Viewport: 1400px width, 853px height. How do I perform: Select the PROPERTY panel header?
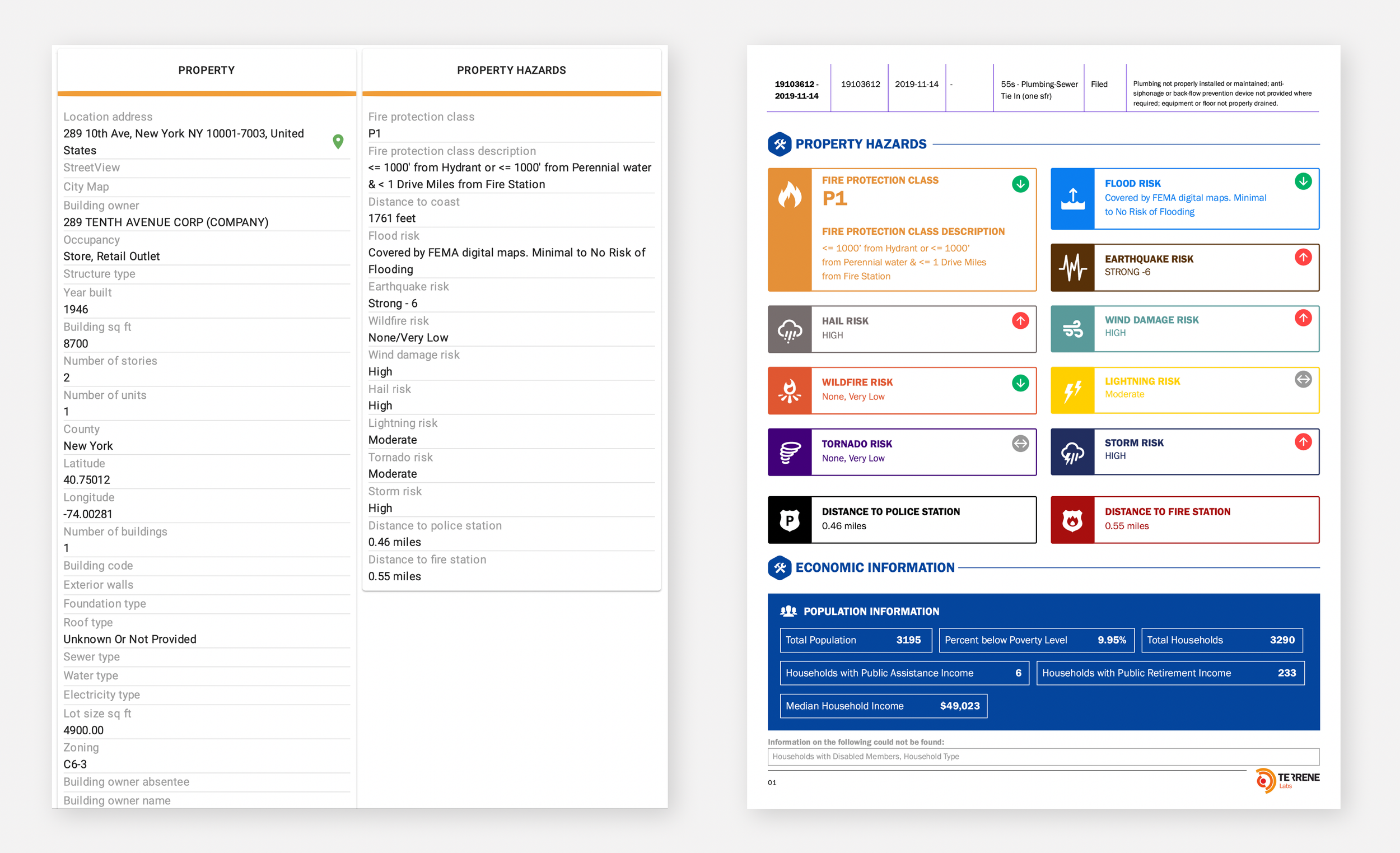[x=206, y=71]
